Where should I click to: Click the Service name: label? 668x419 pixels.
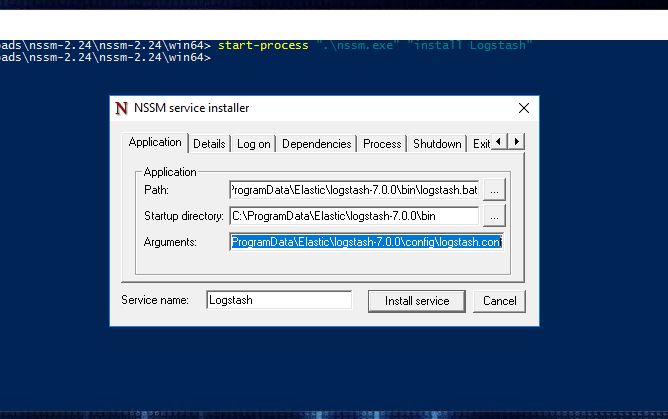tap(155, 300)
